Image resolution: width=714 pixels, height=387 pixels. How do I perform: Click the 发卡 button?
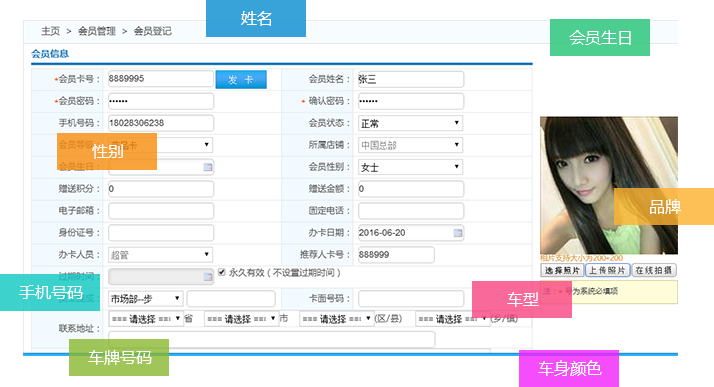(241, 80)
